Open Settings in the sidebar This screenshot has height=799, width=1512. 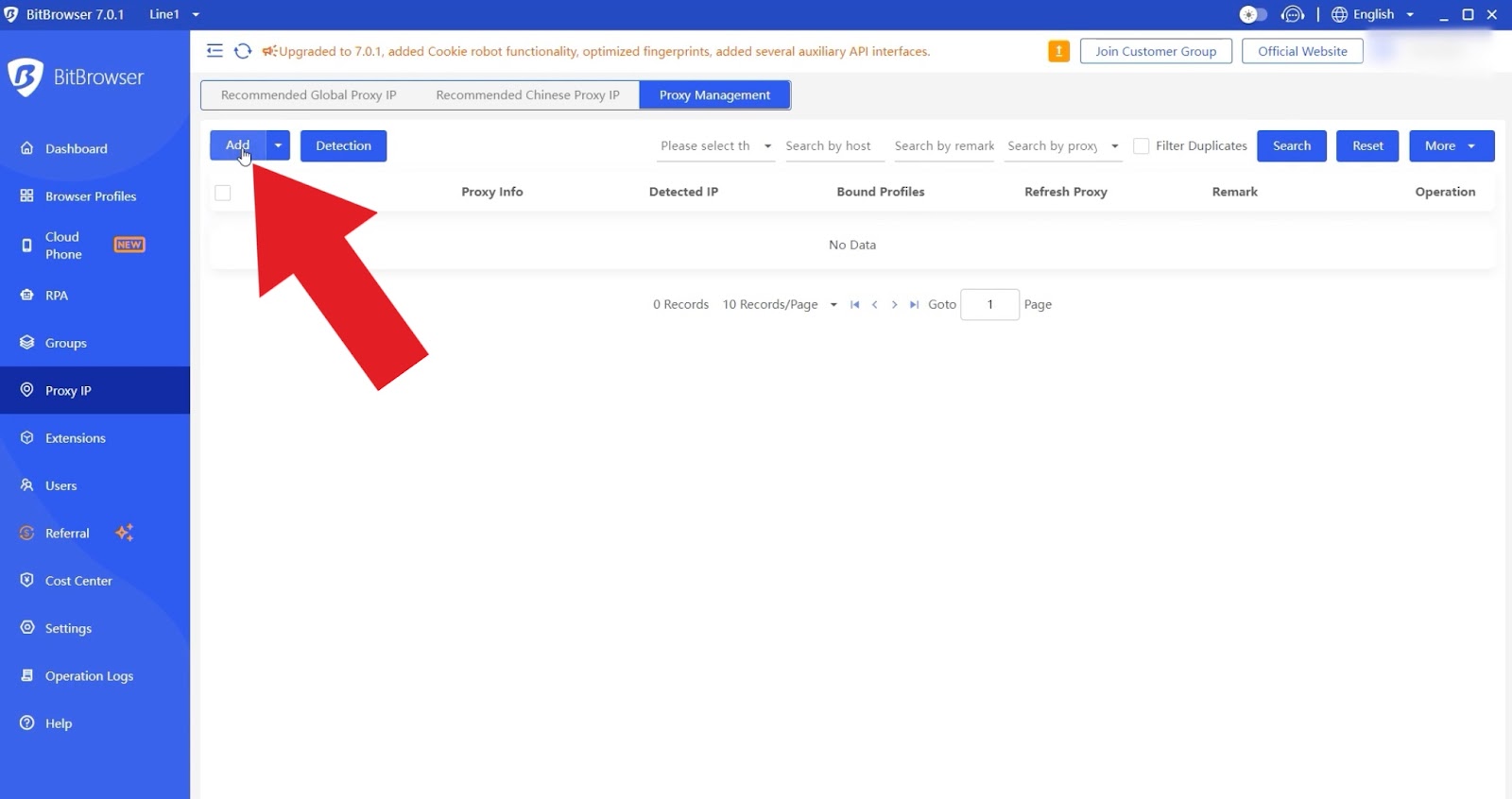click(94, 628)
